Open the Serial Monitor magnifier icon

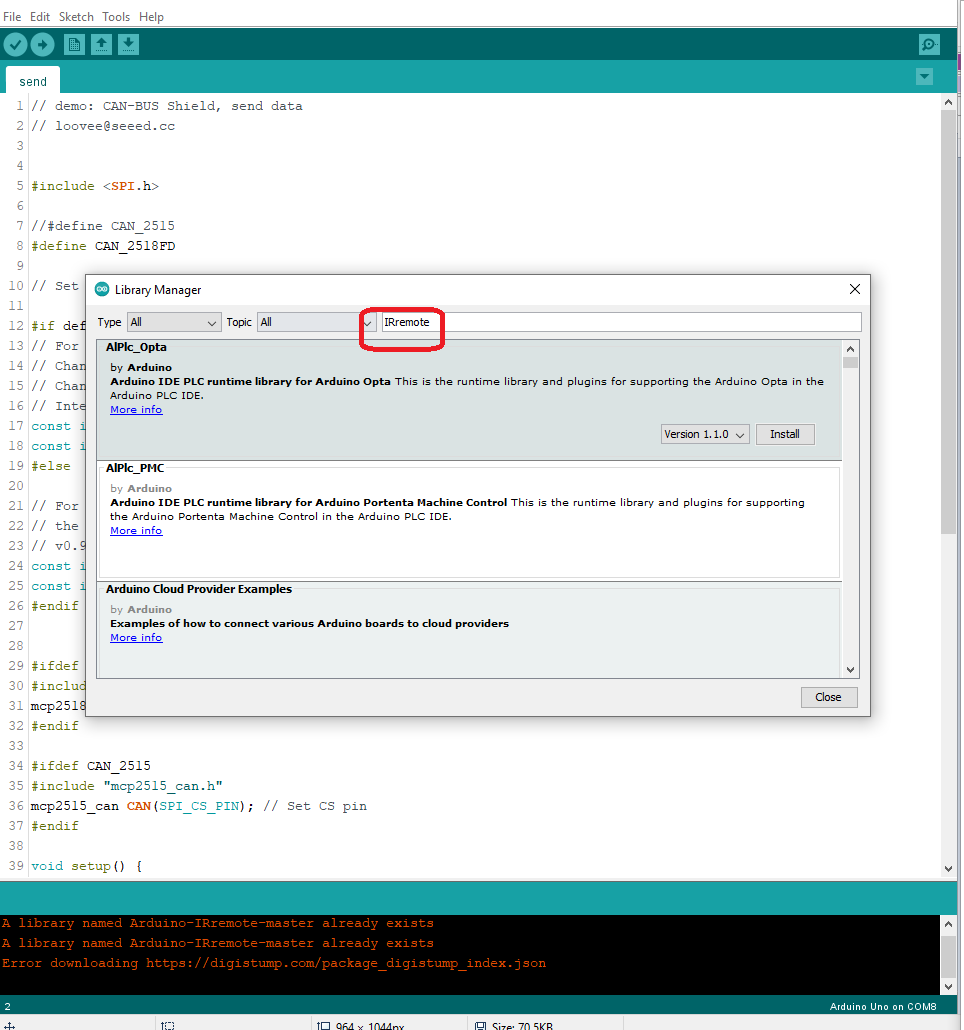click(929, 45)
